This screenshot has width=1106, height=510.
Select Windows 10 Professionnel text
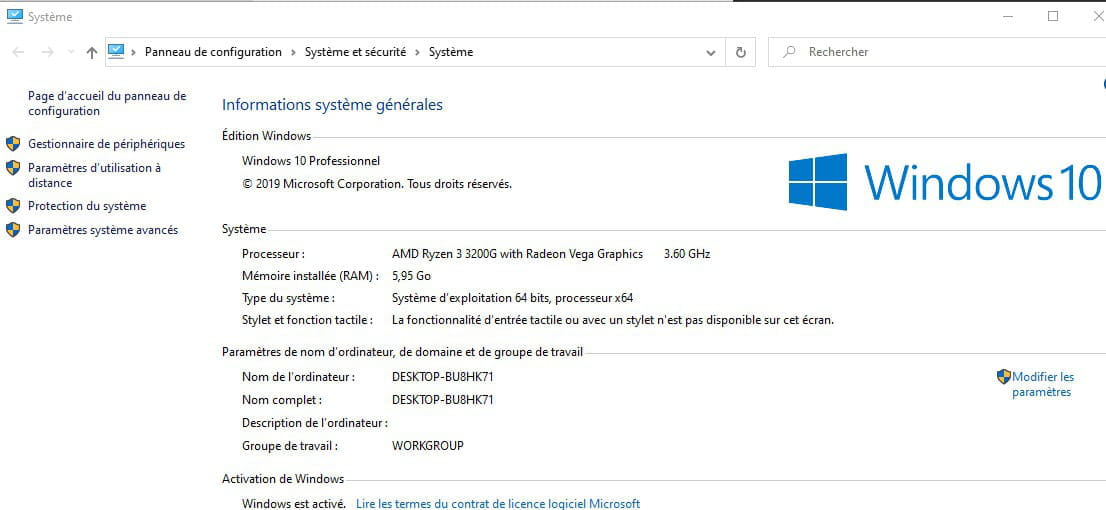coord(311,162)
